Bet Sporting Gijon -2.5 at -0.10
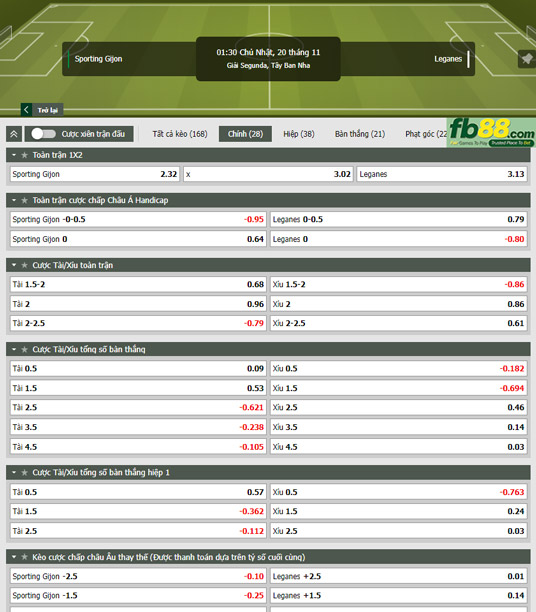This screenshot has height=612, width=536. point(138,576)
